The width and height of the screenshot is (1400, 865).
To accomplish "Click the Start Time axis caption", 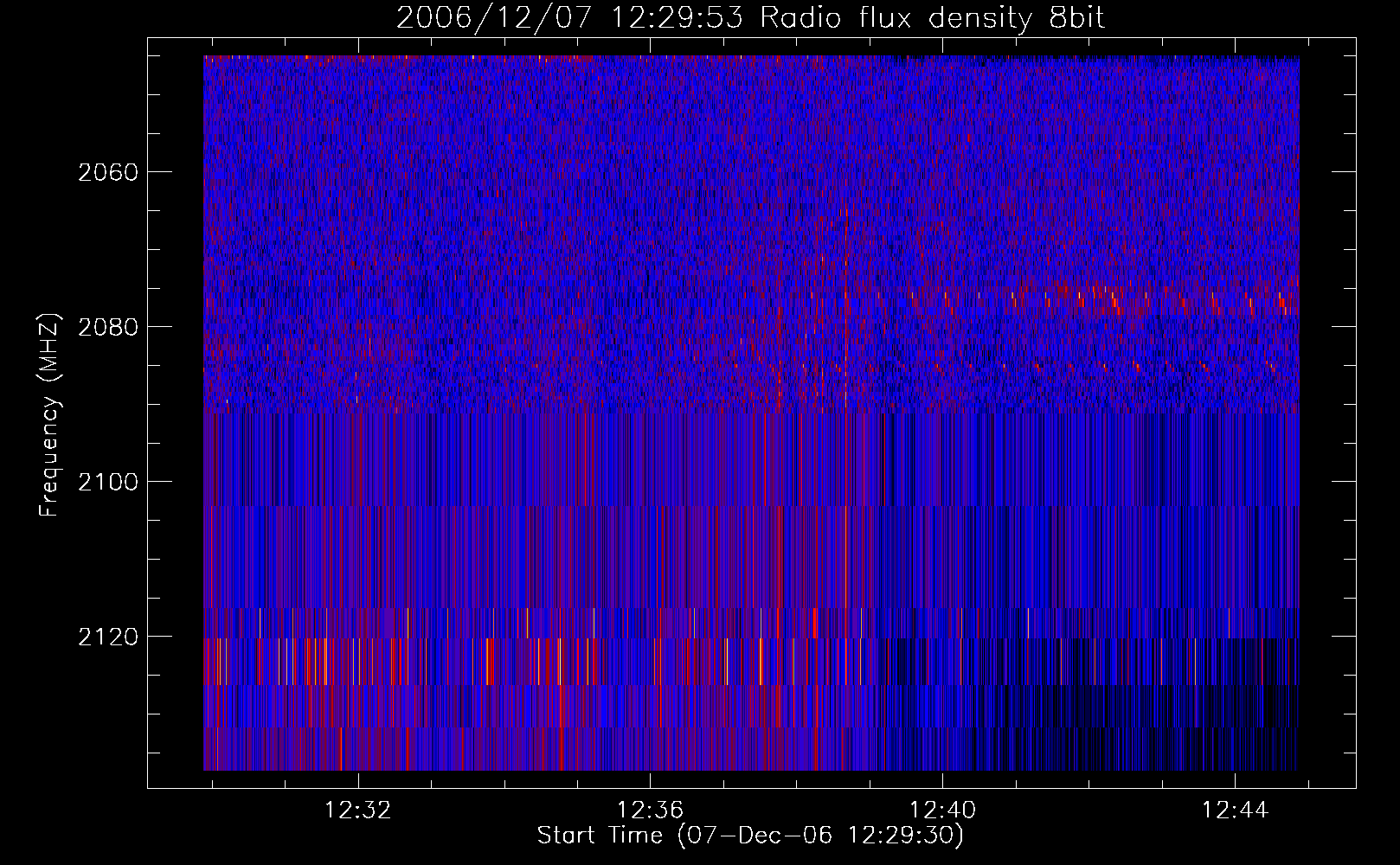I will [750, 836].
